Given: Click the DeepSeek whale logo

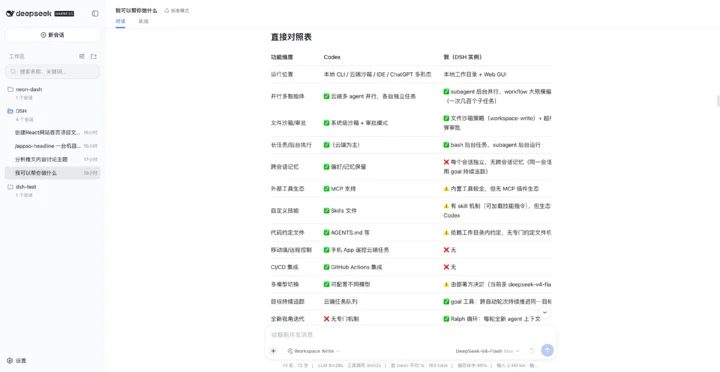Looking at the screenshot, I should click(10, 14).
